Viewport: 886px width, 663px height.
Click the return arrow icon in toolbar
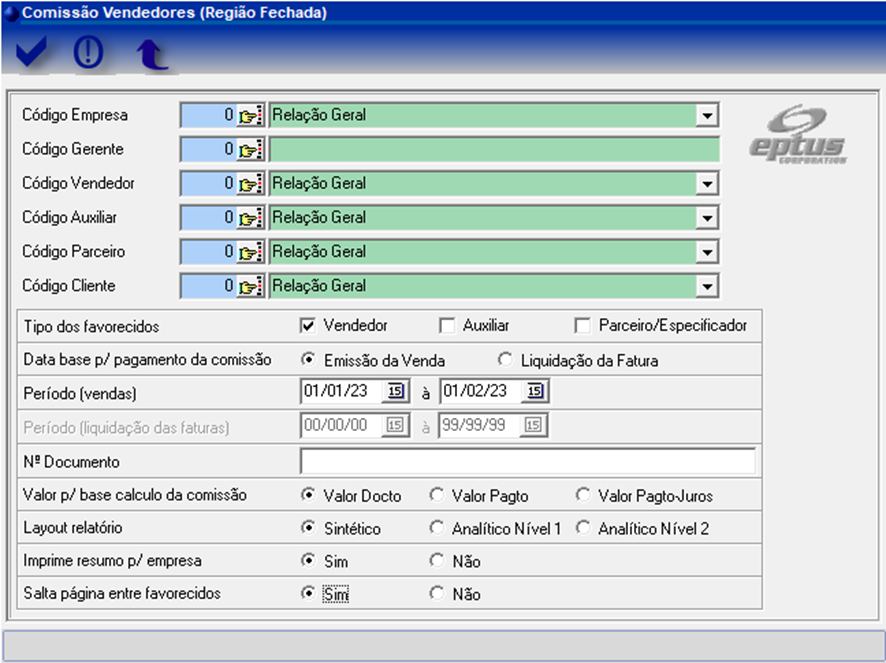pos(151,55)
